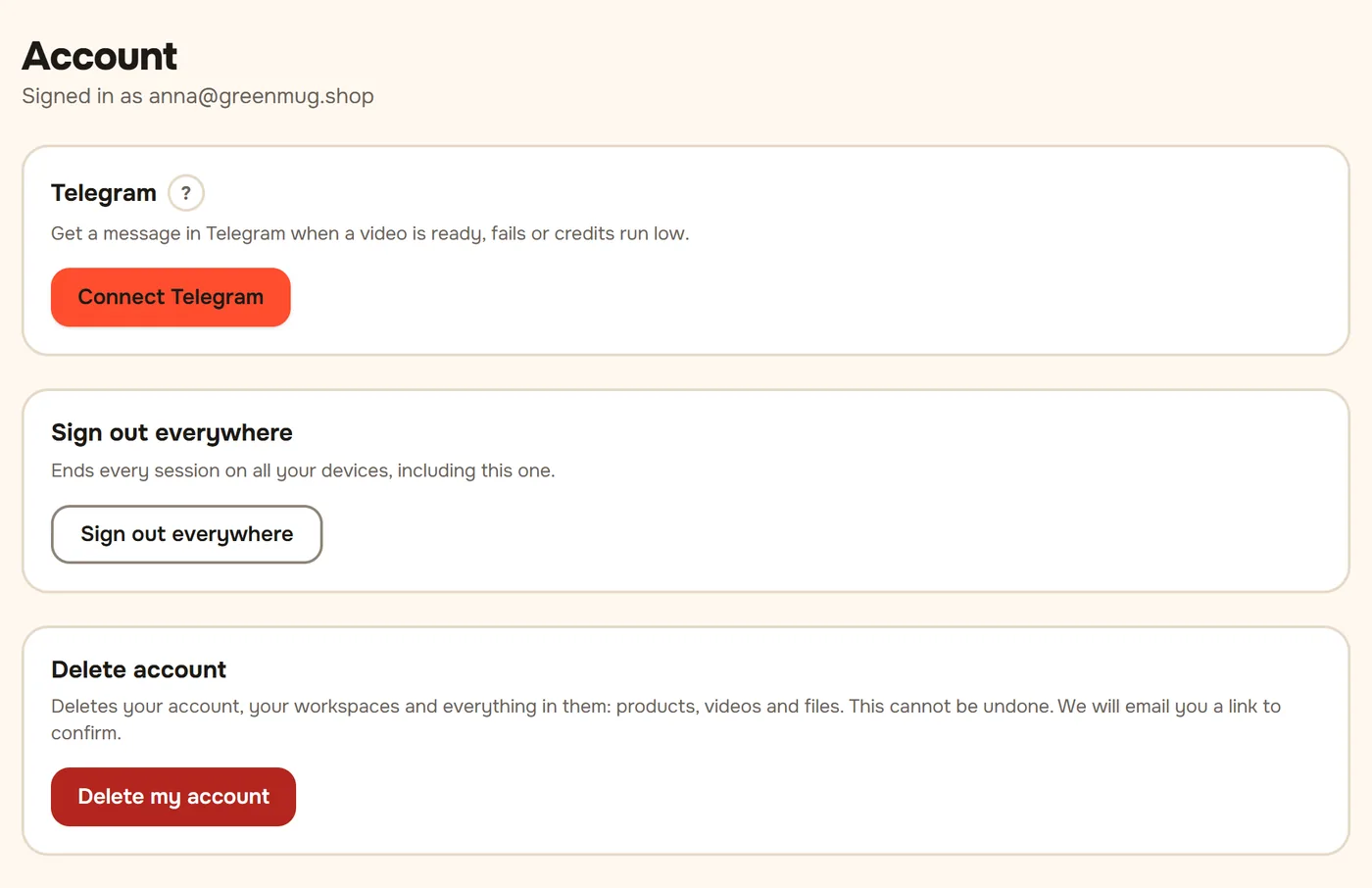The height and width of the screenshot is (888, 1372).
Task: Open the Telegram help question mark icon
Action: [186, 193]
